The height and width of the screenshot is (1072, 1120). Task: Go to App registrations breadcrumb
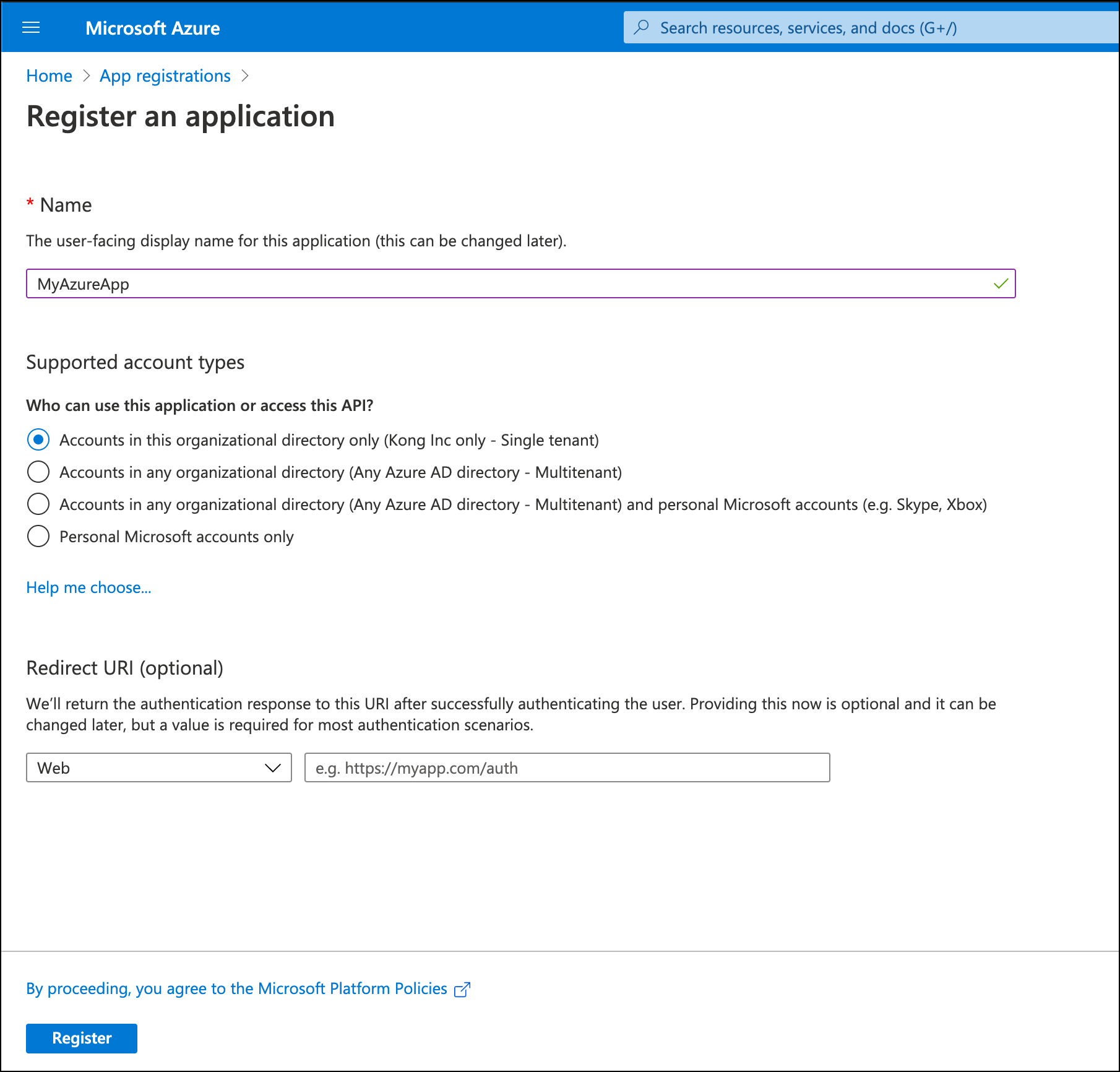165,76
